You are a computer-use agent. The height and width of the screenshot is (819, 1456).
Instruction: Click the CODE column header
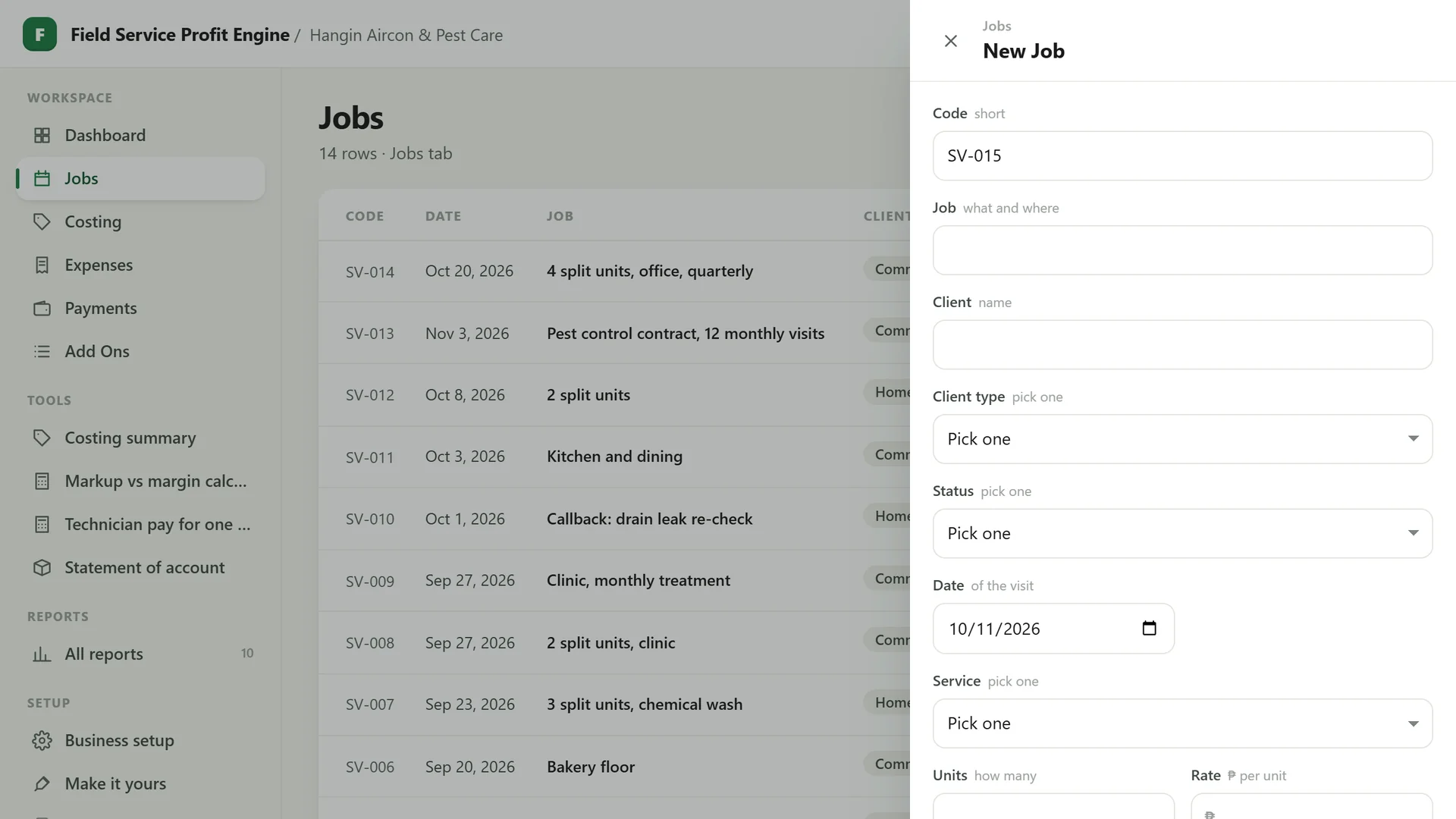pyautogui.click(x=365, y=216)
